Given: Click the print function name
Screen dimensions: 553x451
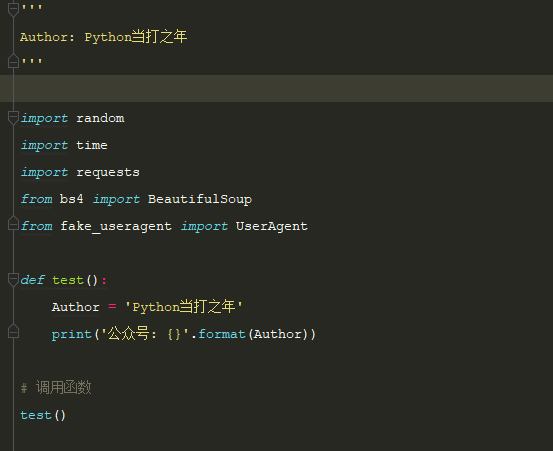Looking at the screenshot, I should click(x=72, y=334).
